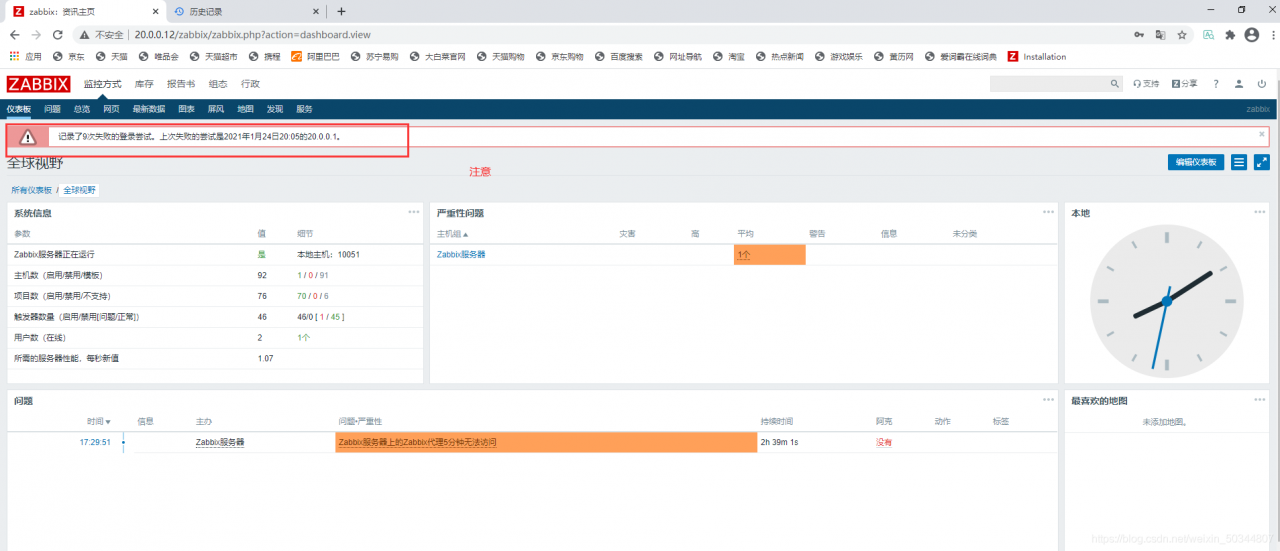Click the site not secure 不安全 indicator
The height and width of the screenshot is (551, 1280).
[103, 34]
